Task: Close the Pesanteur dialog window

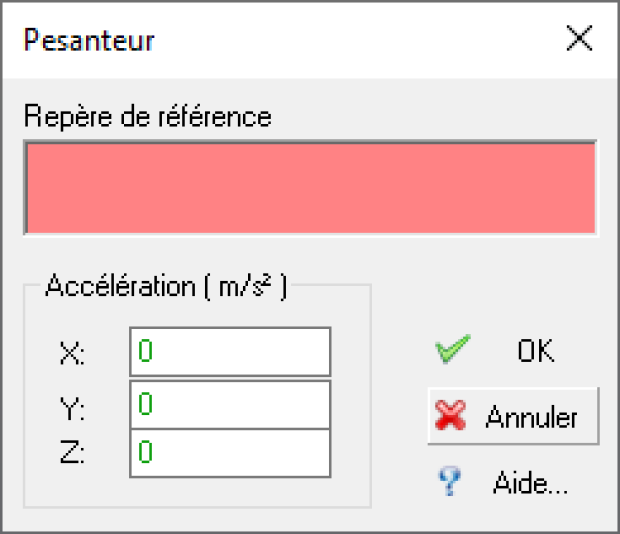Action: pos(579,38)
